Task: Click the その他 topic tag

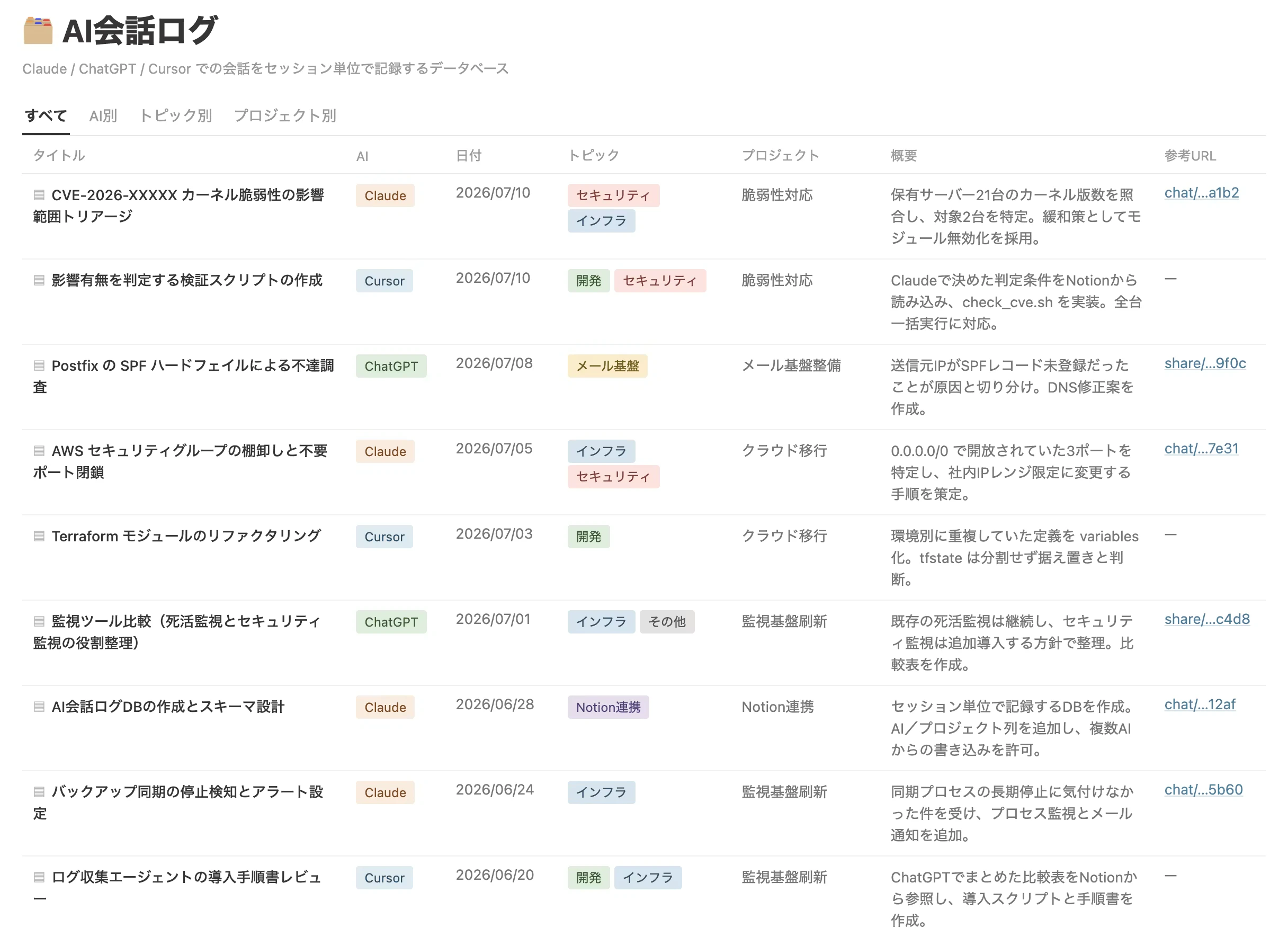Action: (667, 622)
